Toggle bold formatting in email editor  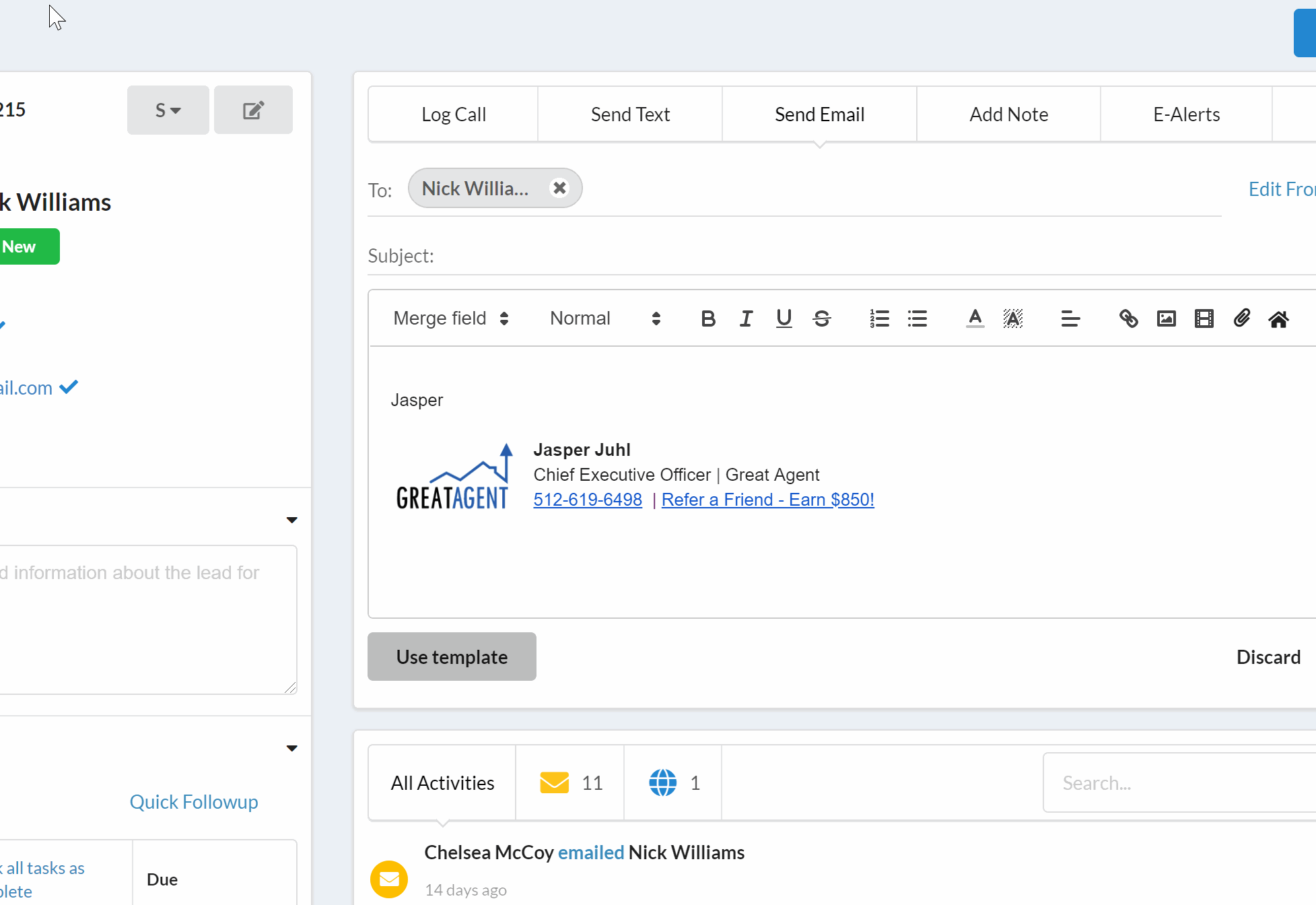point(707,319)
